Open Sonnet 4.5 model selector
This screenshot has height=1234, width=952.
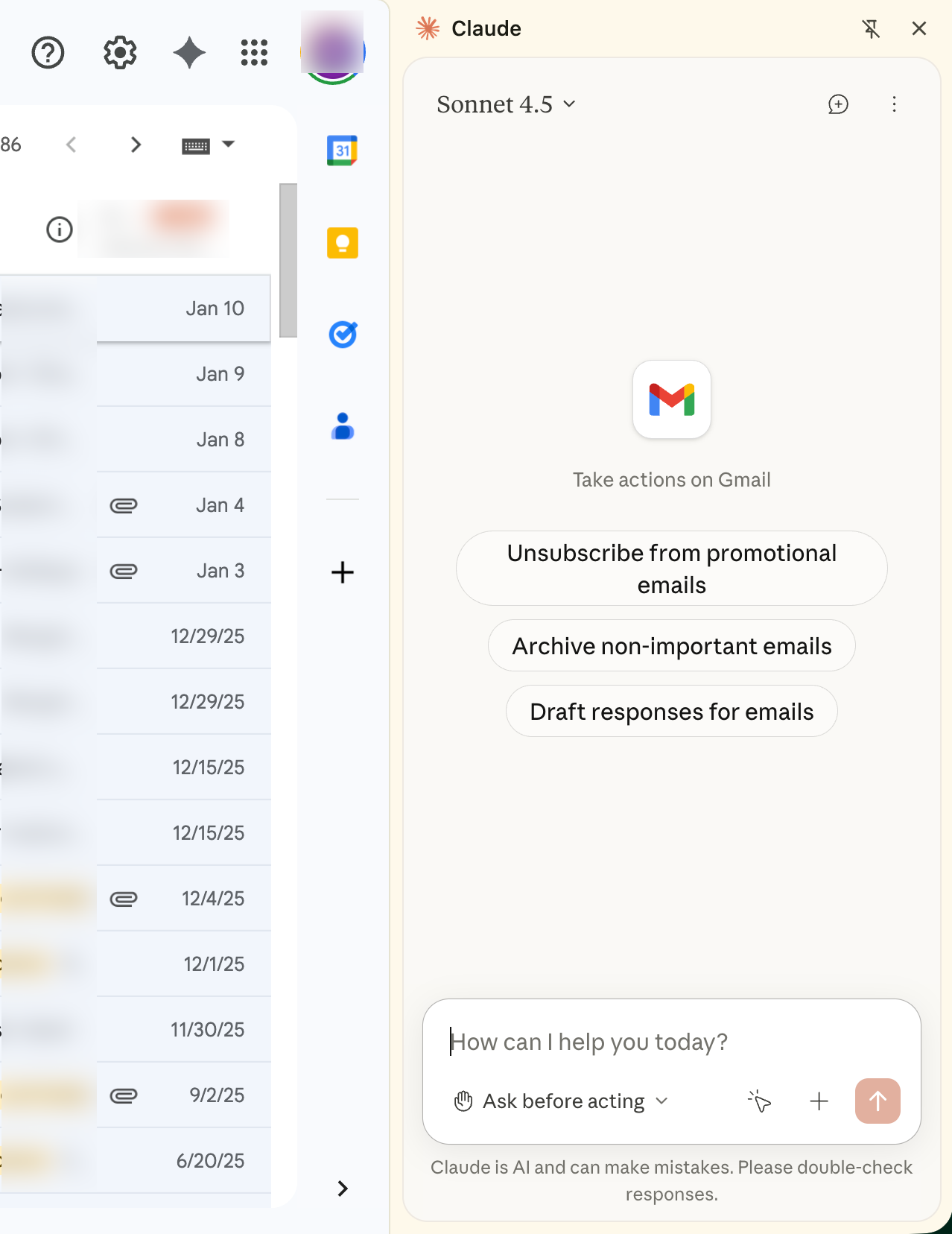pyautogui.click(x=506, y=104)
